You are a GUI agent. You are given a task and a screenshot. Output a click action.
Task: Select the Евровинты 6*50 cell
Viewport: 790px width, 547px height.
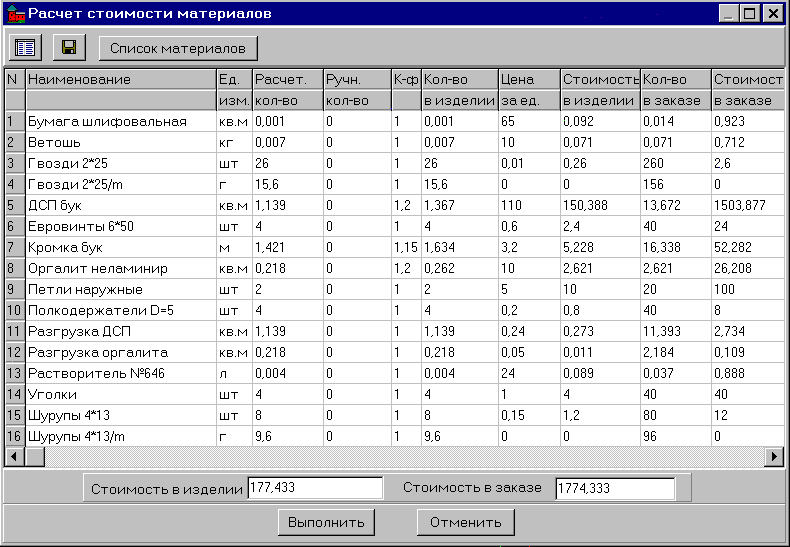click(121, 227)
